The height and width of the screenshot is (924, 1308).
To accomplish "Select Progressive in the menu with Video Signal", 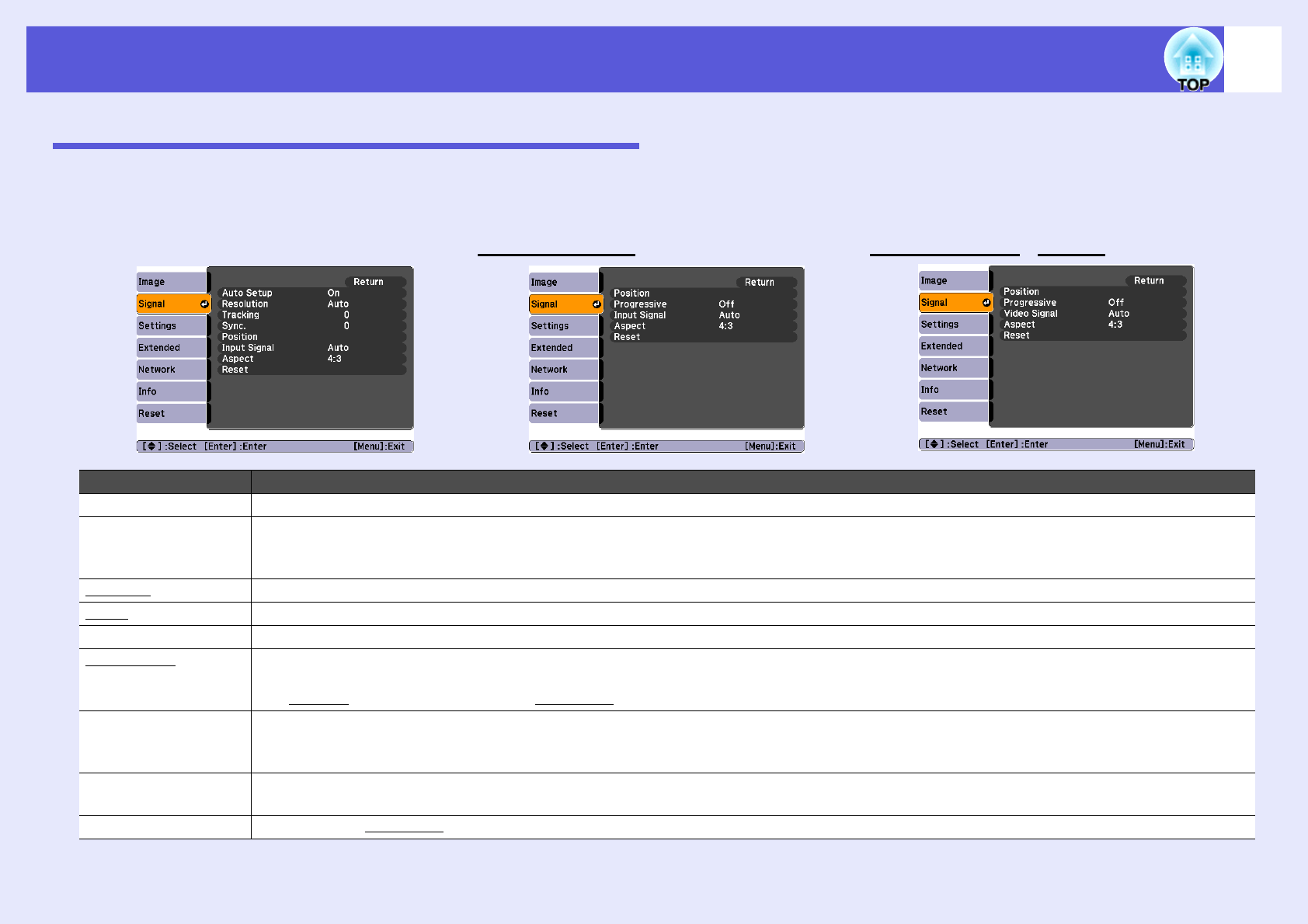I will [1093, 302].
